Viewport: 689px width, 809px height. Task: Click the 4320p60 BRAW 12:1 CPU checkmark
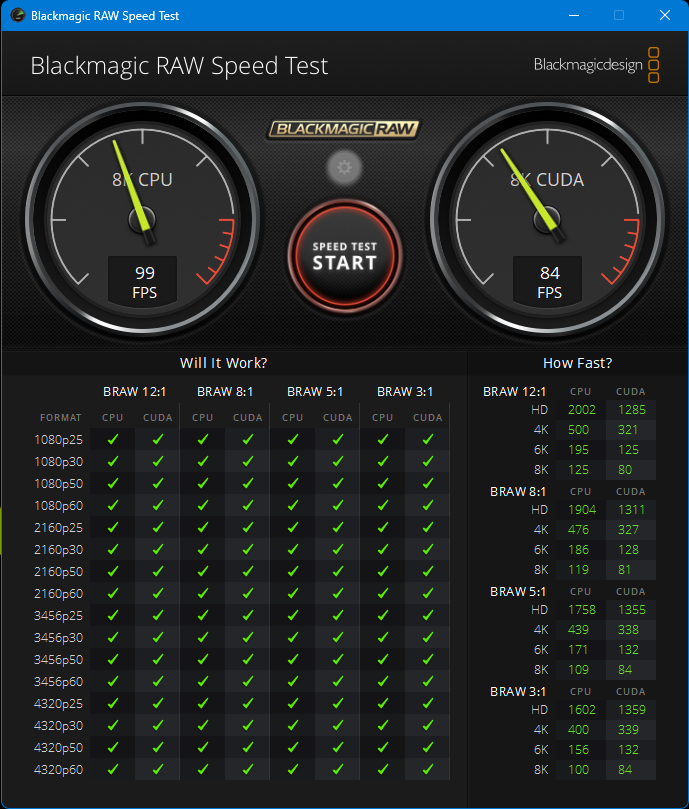coord(113,770)
